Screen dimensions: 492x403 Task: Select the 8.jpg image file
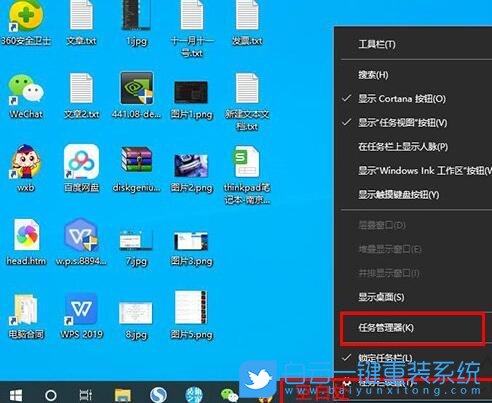[x=136, y=320]
